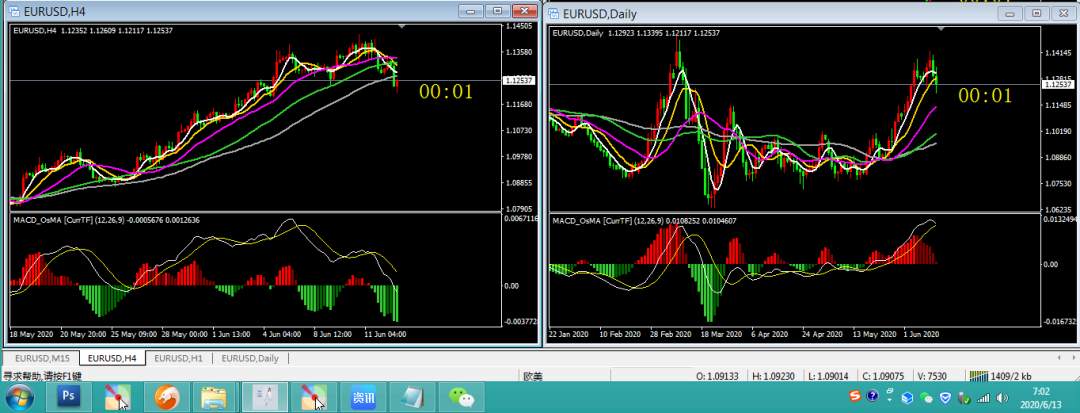Image resolution: width=1080 pixels, height=413 pixels.
Task: Open the blue 资讯 news app in taskbar
Action: click(364, 397)
